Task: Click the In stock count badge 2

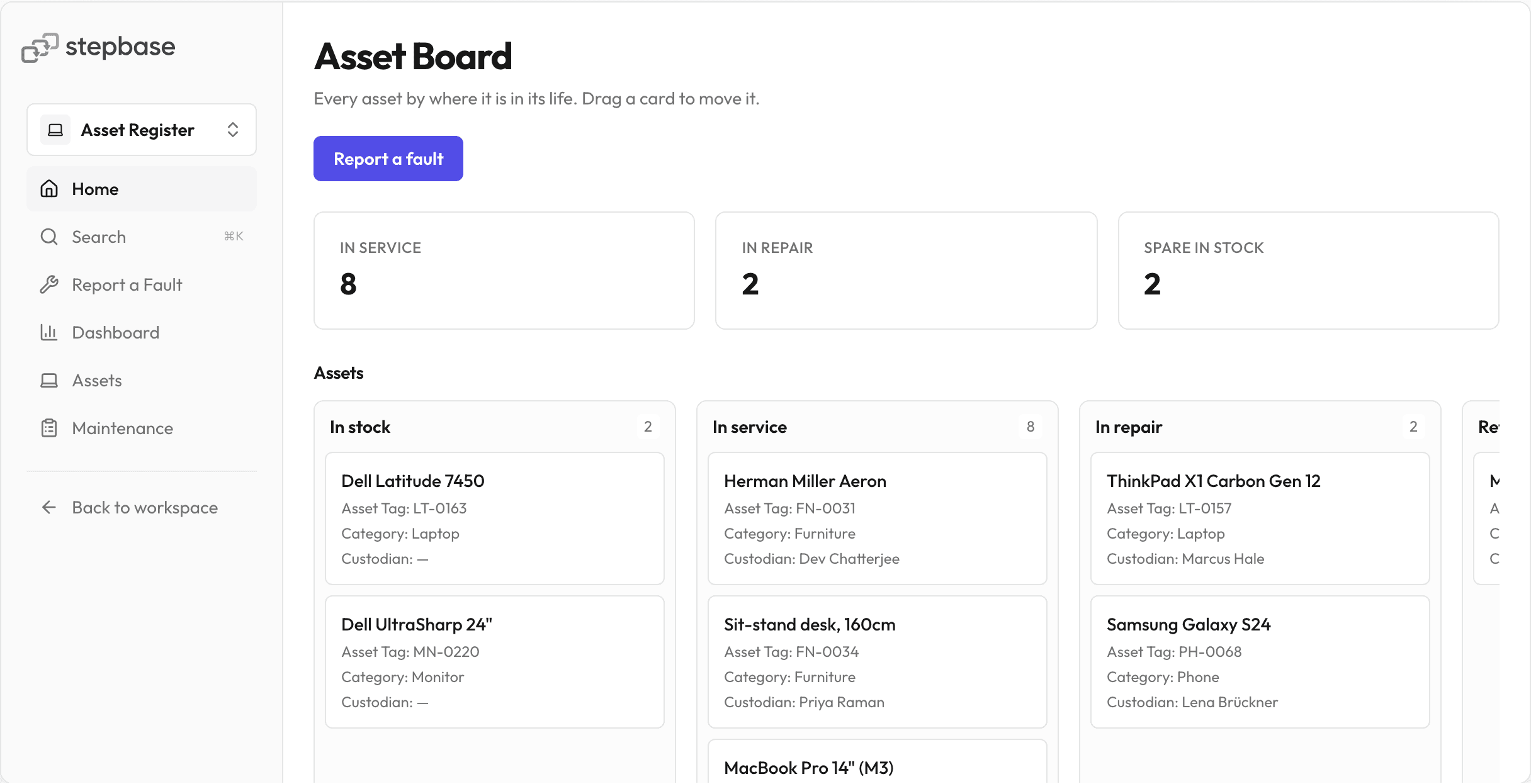Action: pos(648,427)
